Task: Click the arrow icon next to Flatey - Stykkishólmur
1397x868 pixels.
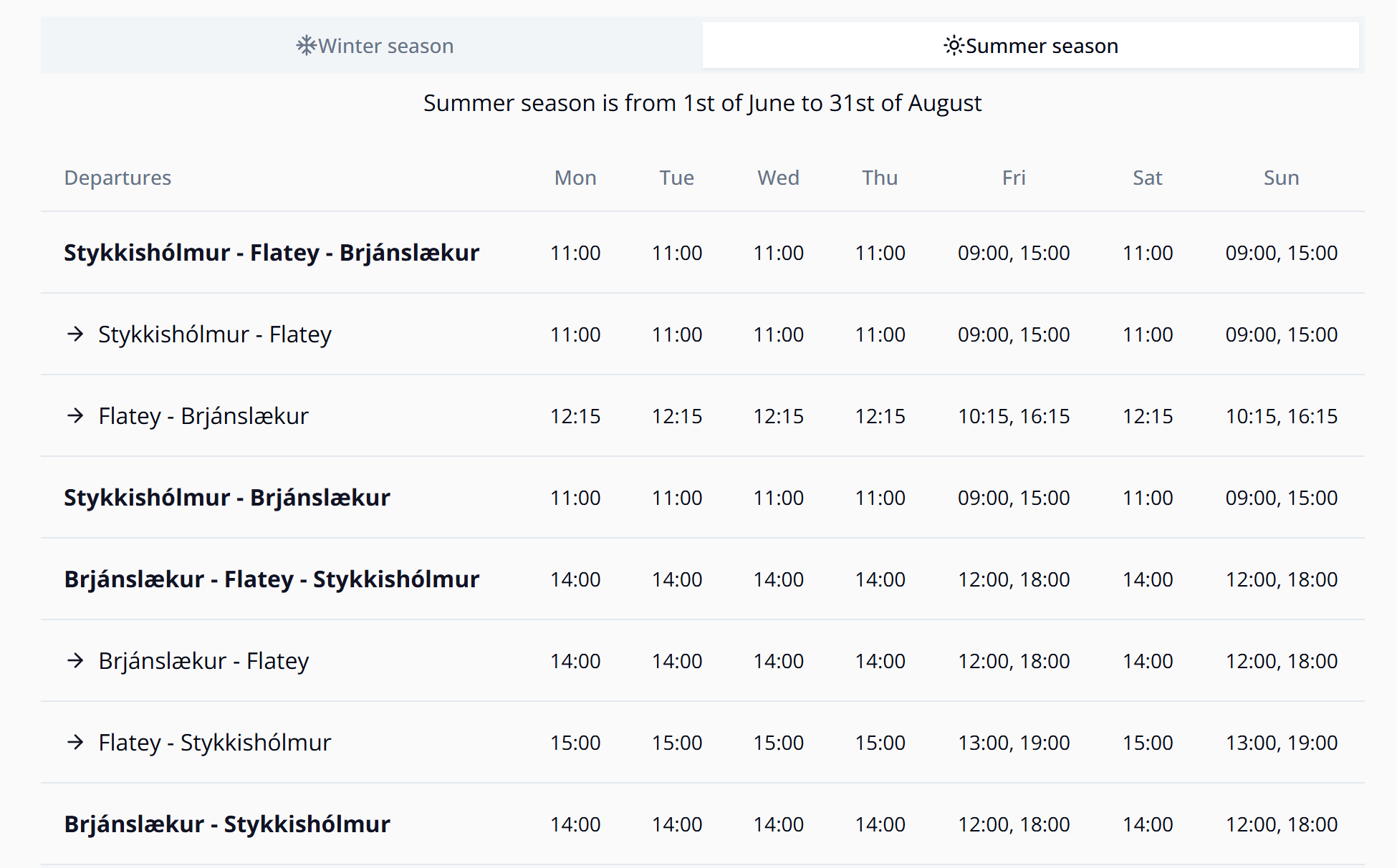Action: (x=75, y=743)
